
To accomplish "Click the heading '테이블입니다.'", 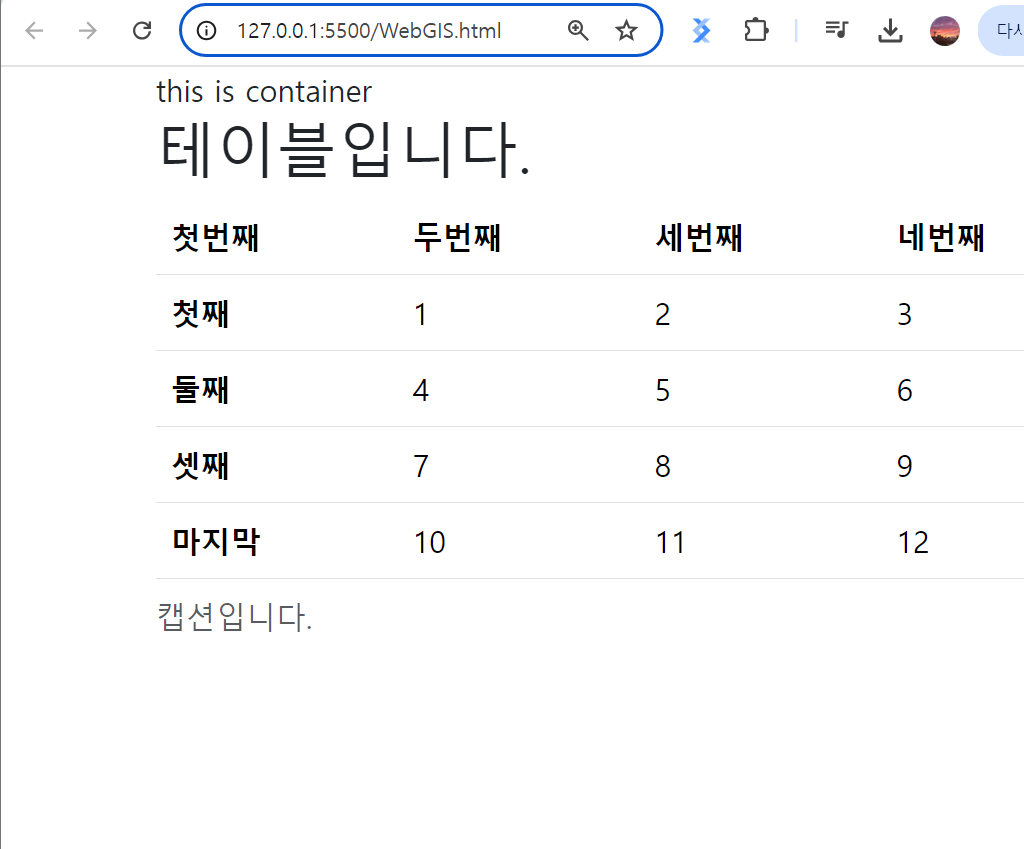I will pyautogui.click(x=344, y=150).
